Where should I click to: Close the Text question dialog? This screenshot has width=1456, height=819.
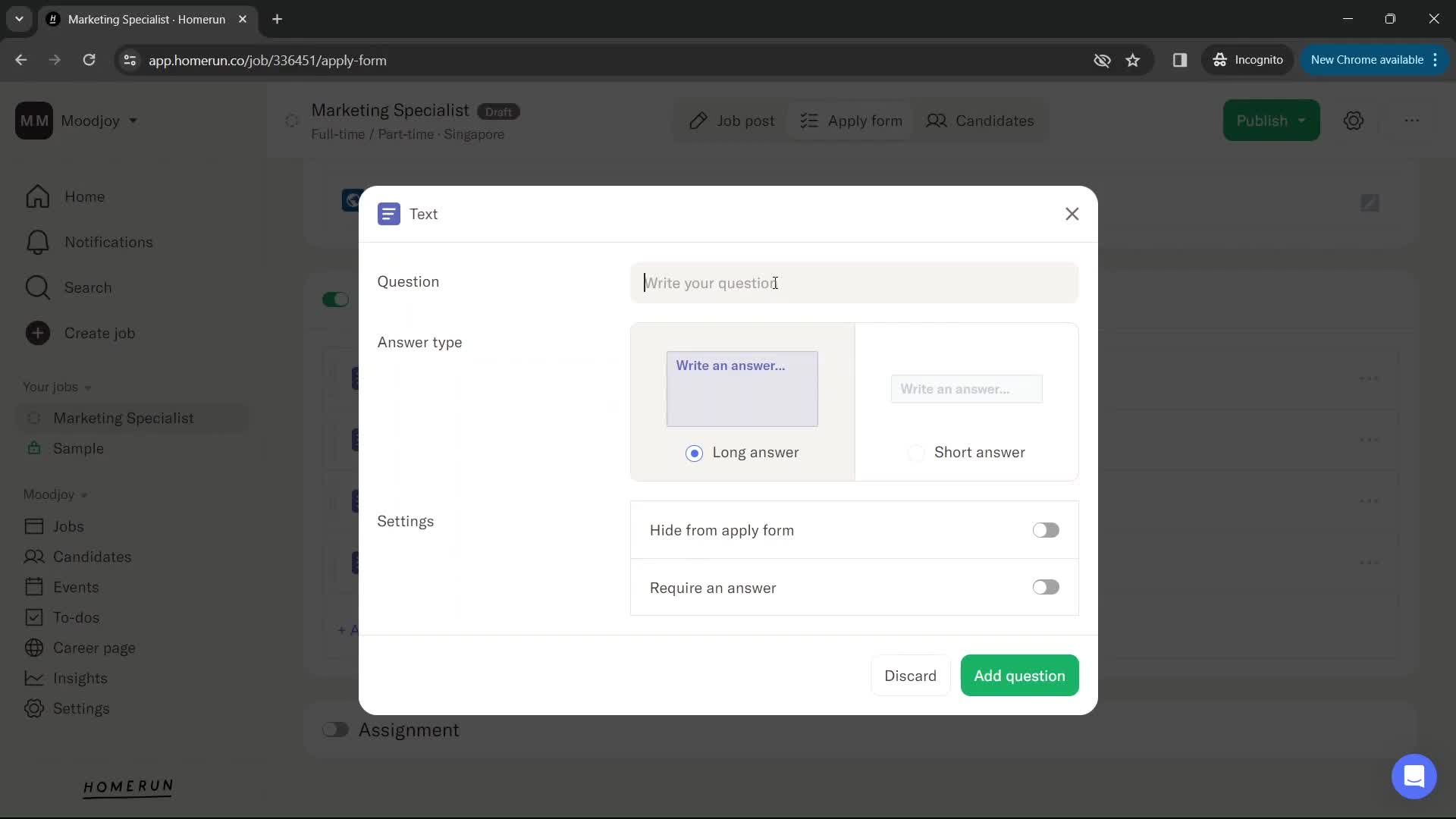coord(1072,213)
